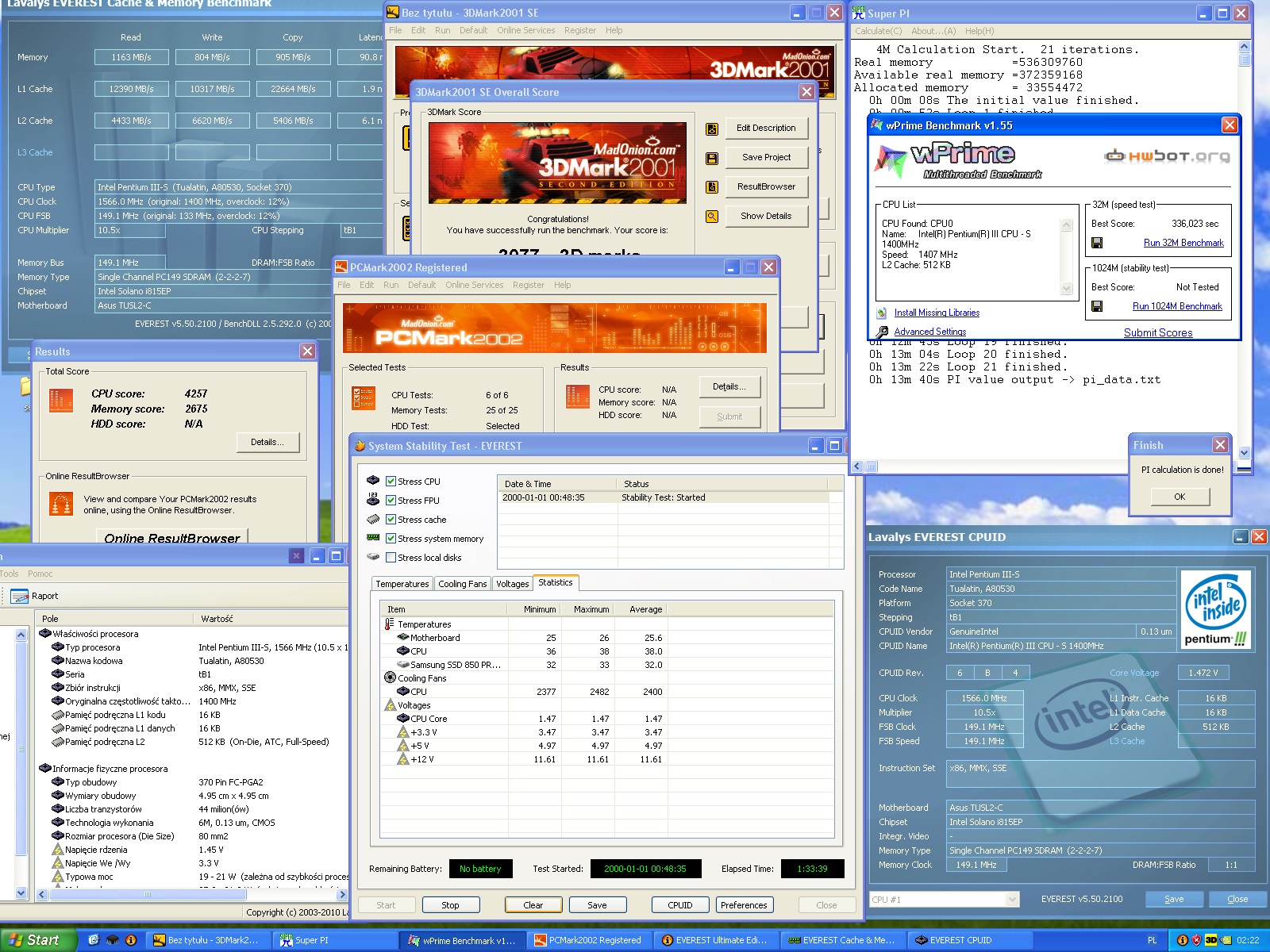Click the Show Details magnifier icon
1270x952 pixels.
712,217
